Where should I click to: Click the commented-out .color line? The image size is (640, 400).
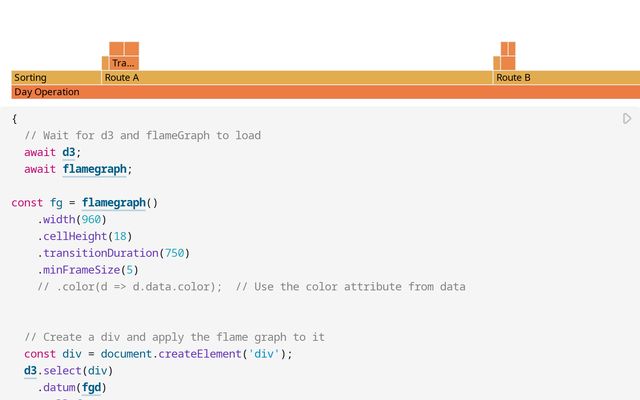tap(251, 287)
